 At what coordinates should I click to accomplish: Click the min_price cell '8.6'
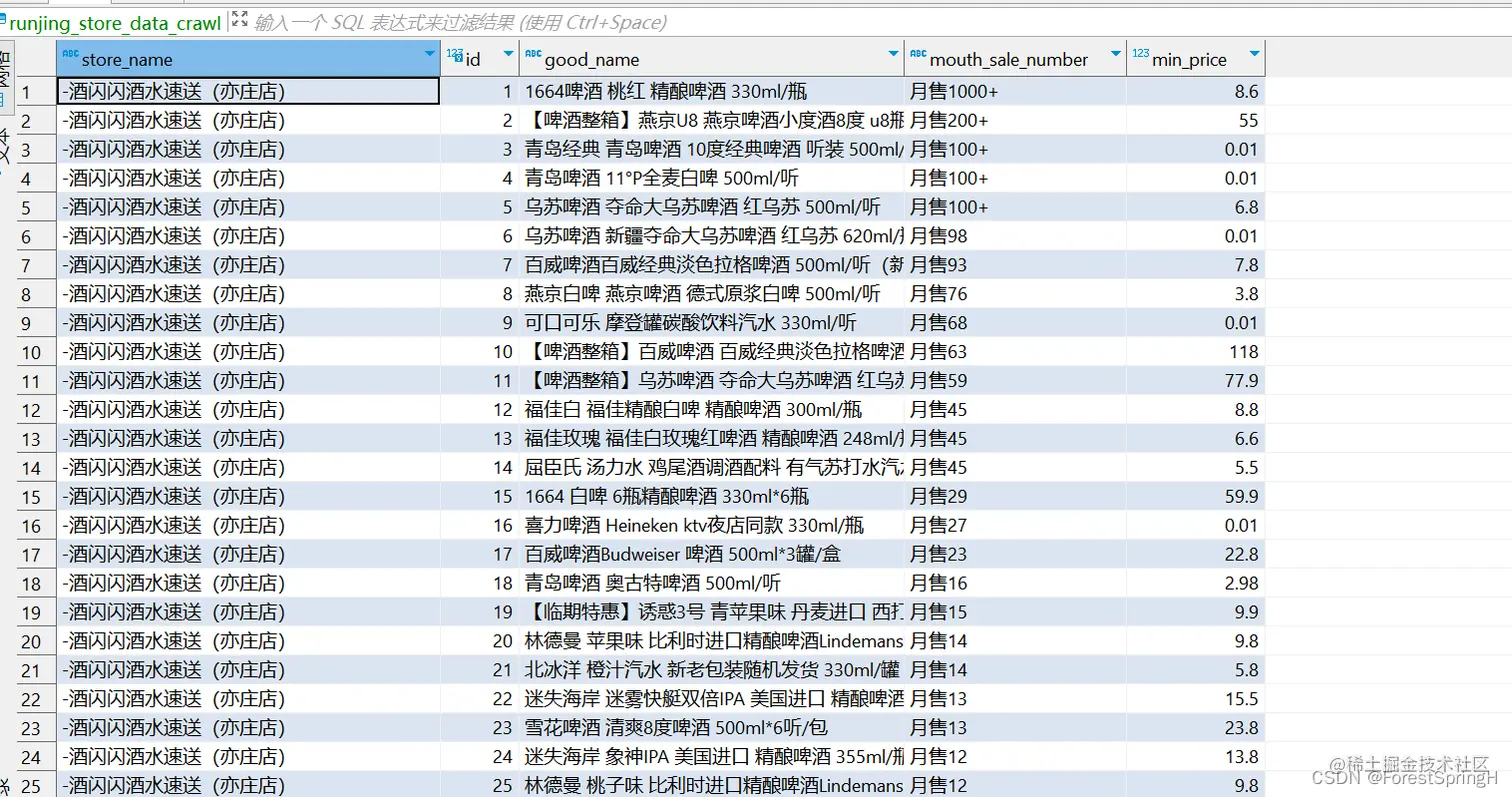(x=1196, y=92)
